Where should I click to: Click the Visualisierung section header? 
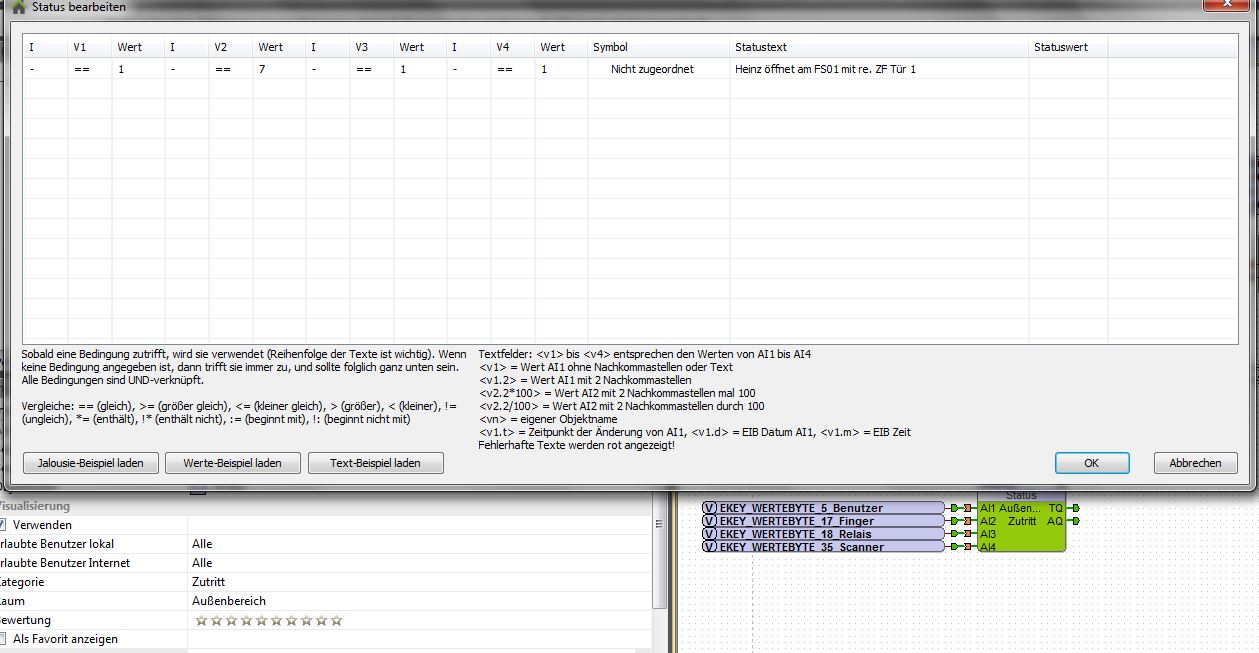point(35,506)
